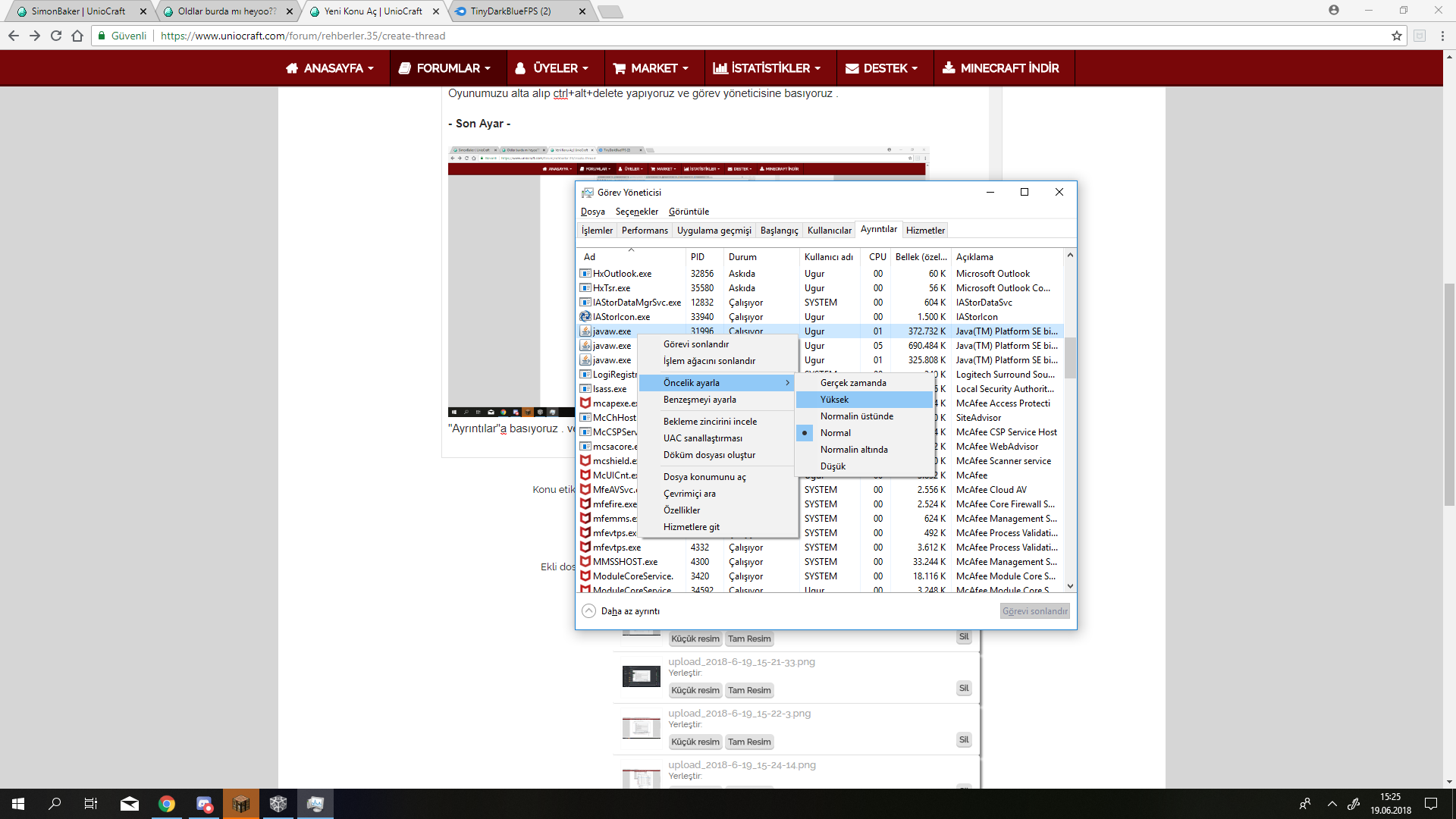This screenshot has width=1456, height=819.
Task: Collapse with Daha az ayrıntı
Action: [x=621, y=611]
